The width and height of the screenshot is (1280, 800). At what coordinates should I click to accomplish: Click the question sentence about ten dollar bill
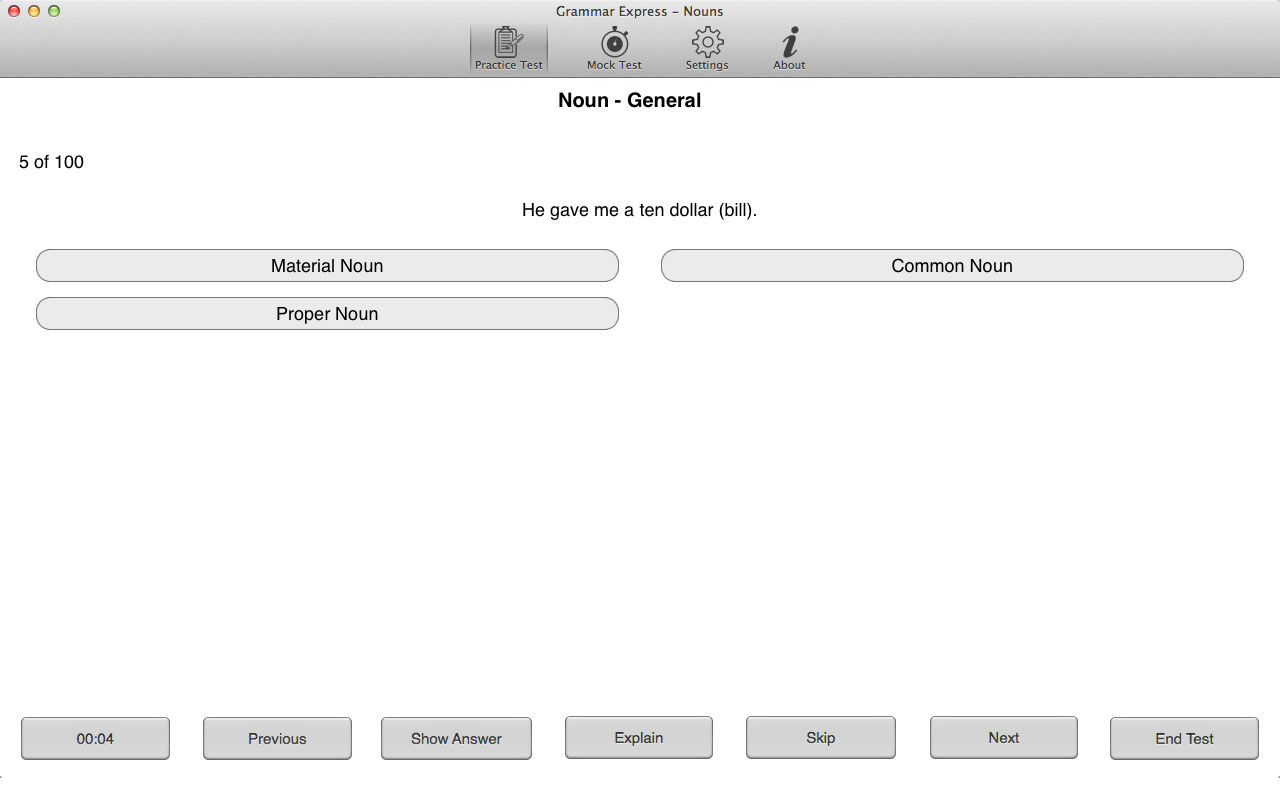(639, 210)
